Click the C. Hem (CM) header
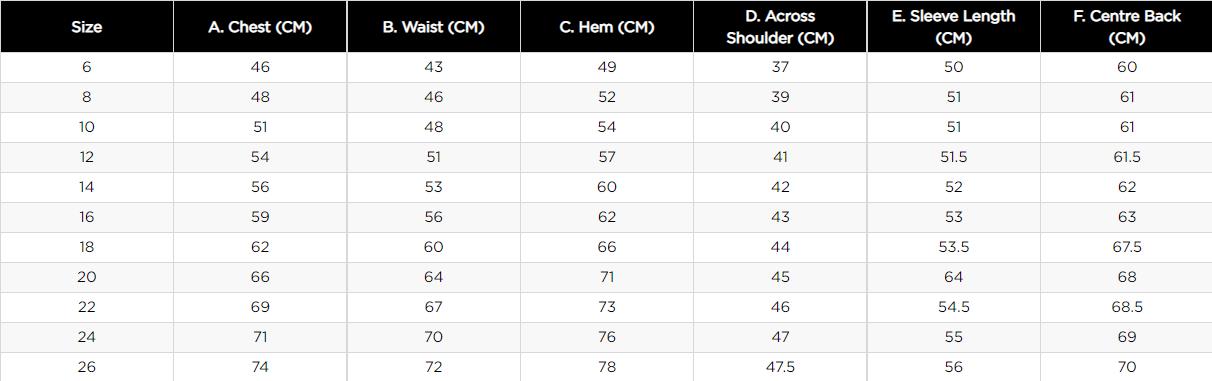 coord(607,27)
